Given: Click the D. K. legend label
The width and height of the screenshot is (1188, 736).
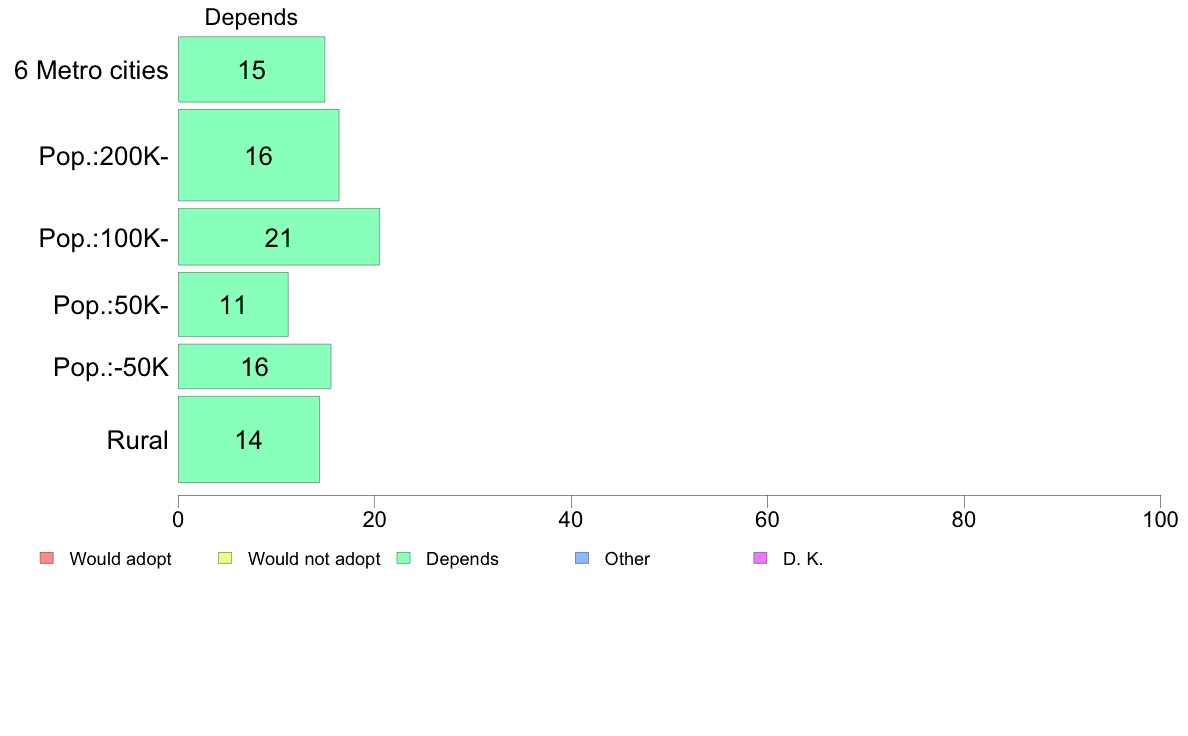Looking at the screenshot, I should tap(802, 559).
